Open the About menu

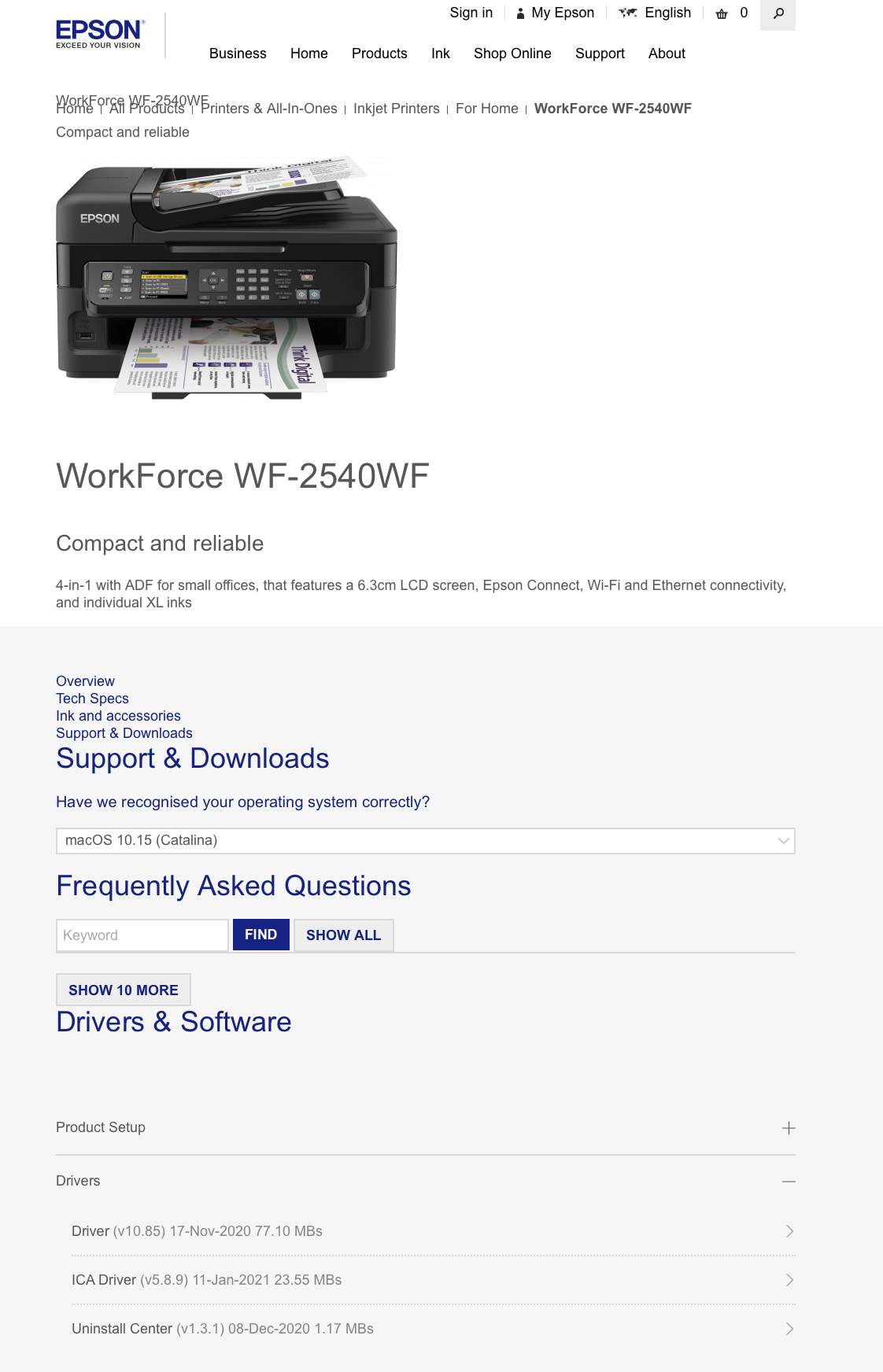pos(667,53)
